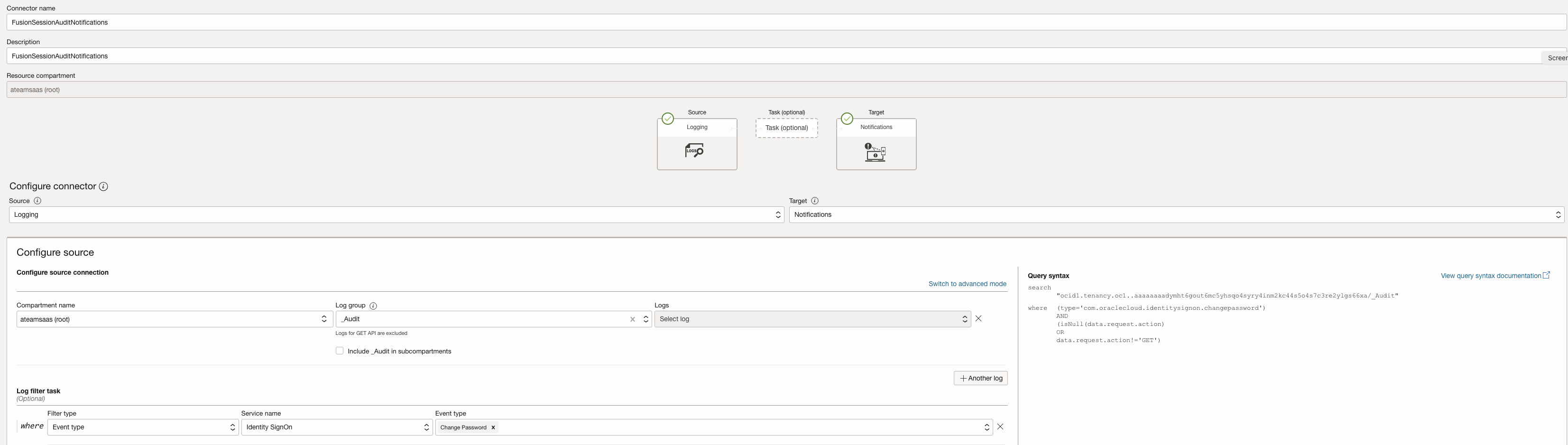The width and height of the screenshot is (1568, 445).
Task: Expand the Compartment name dropdown
Action: pyautogui.click(x=174, y=320)
